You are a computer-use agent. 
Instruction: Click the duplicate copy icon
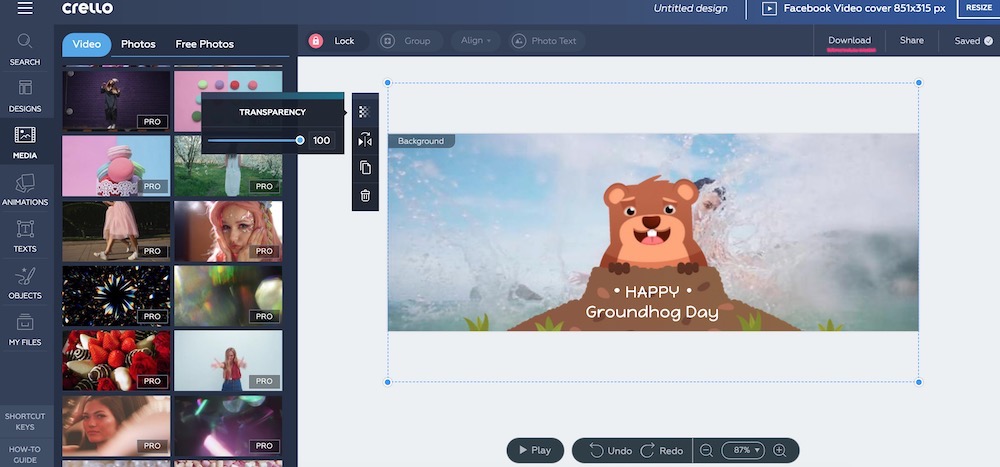[x=365, y=168]
